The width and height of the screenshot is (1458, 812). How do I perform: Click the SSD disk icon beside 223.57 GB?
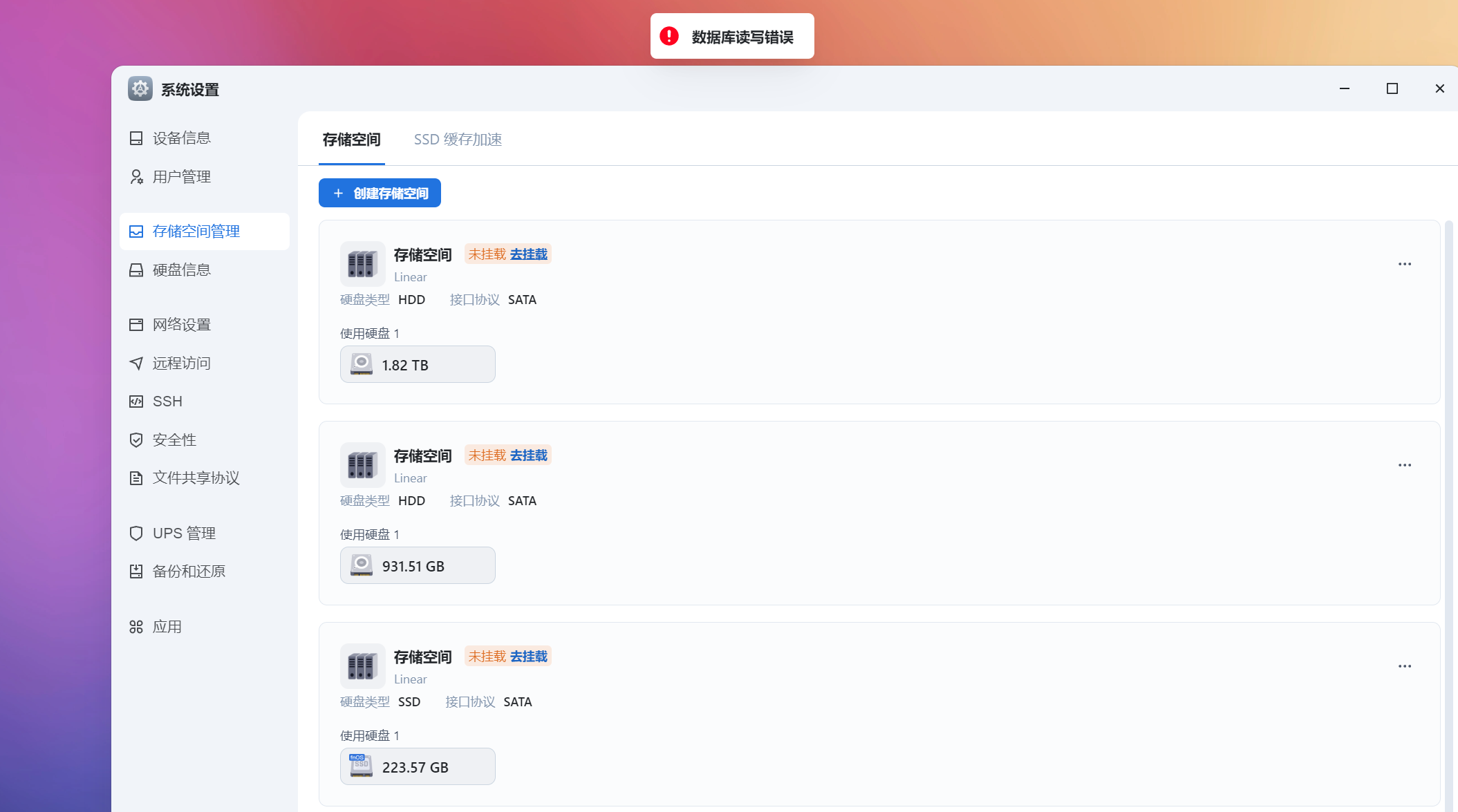pyautogui.click(x=362, y=766)
